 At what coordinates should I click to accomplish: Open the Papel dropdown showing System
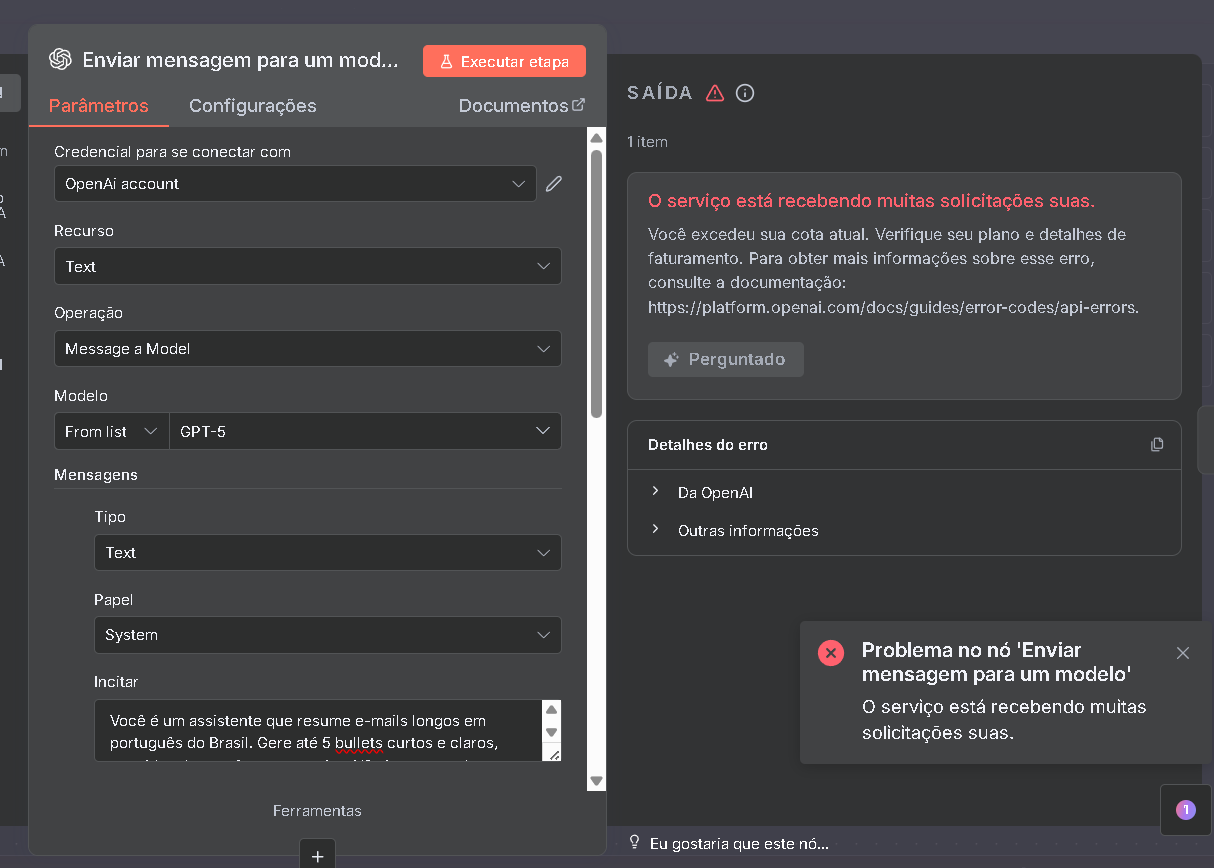tap(327, 635)
